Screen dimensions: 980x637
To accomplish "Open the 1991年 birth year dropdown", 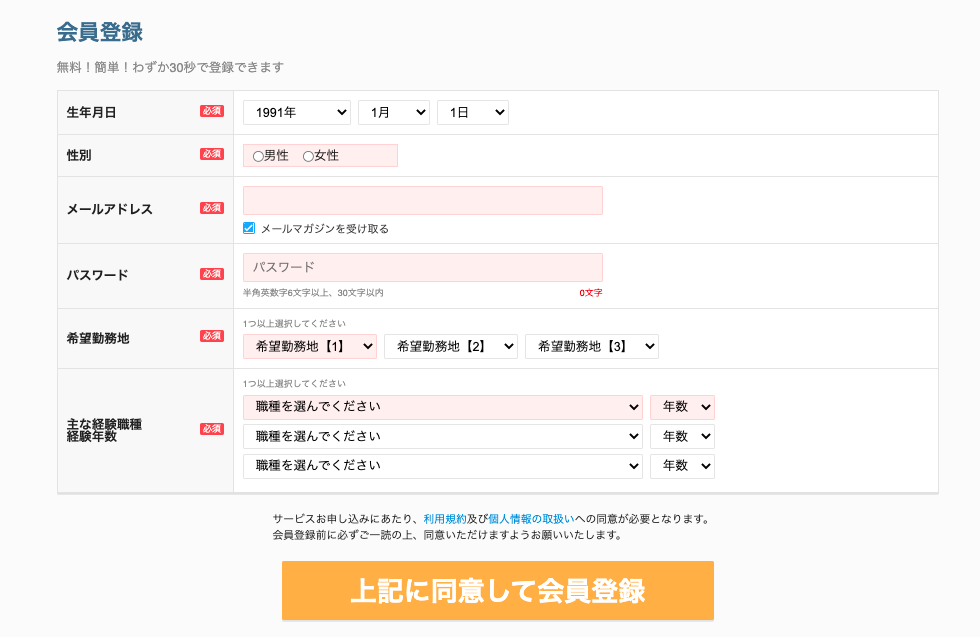I will pos(296,112).
